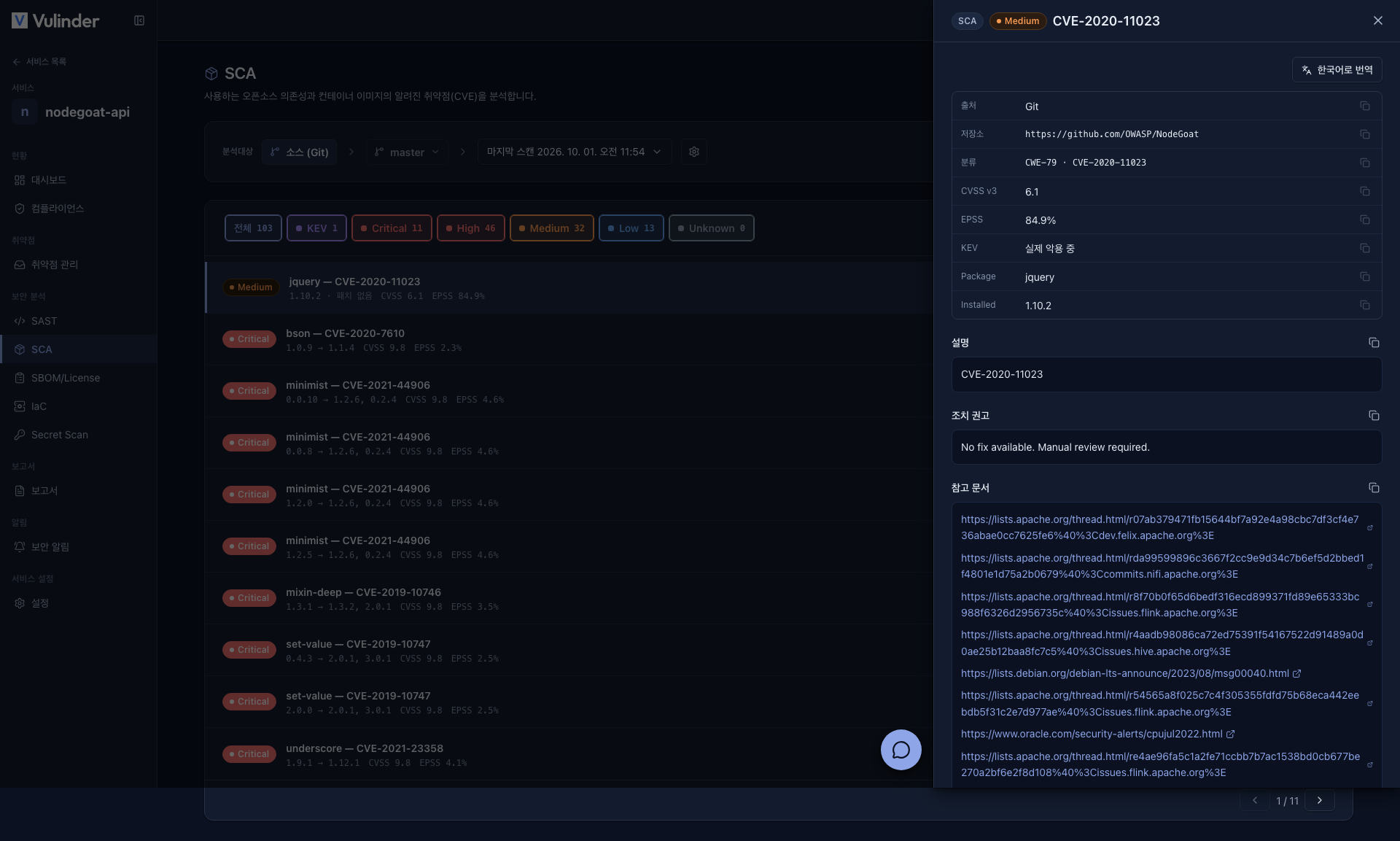Open 대시보드 in sidebar
Viewport: 1400px width, 841px height.
click(78, 180)
